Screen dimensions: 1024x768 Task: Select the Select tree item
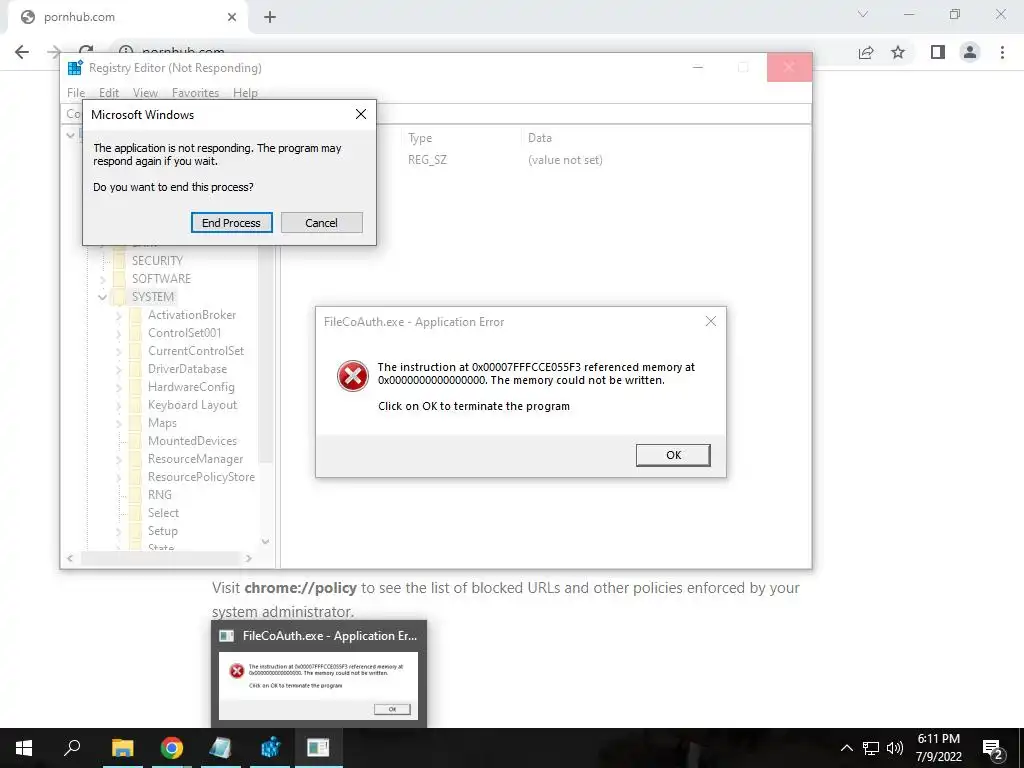pos(163,513)
